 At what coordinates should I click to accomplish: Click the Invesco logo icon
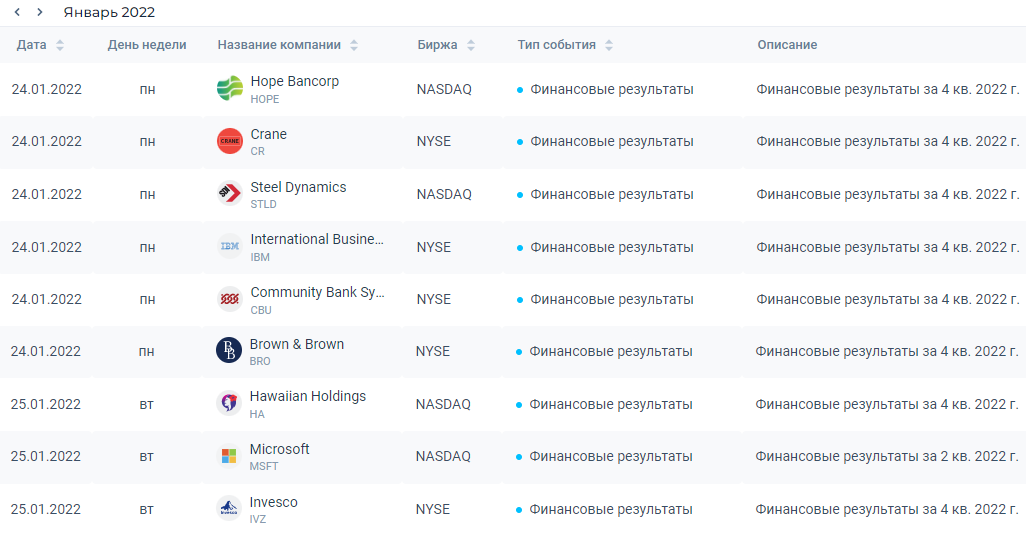point(229,509)
